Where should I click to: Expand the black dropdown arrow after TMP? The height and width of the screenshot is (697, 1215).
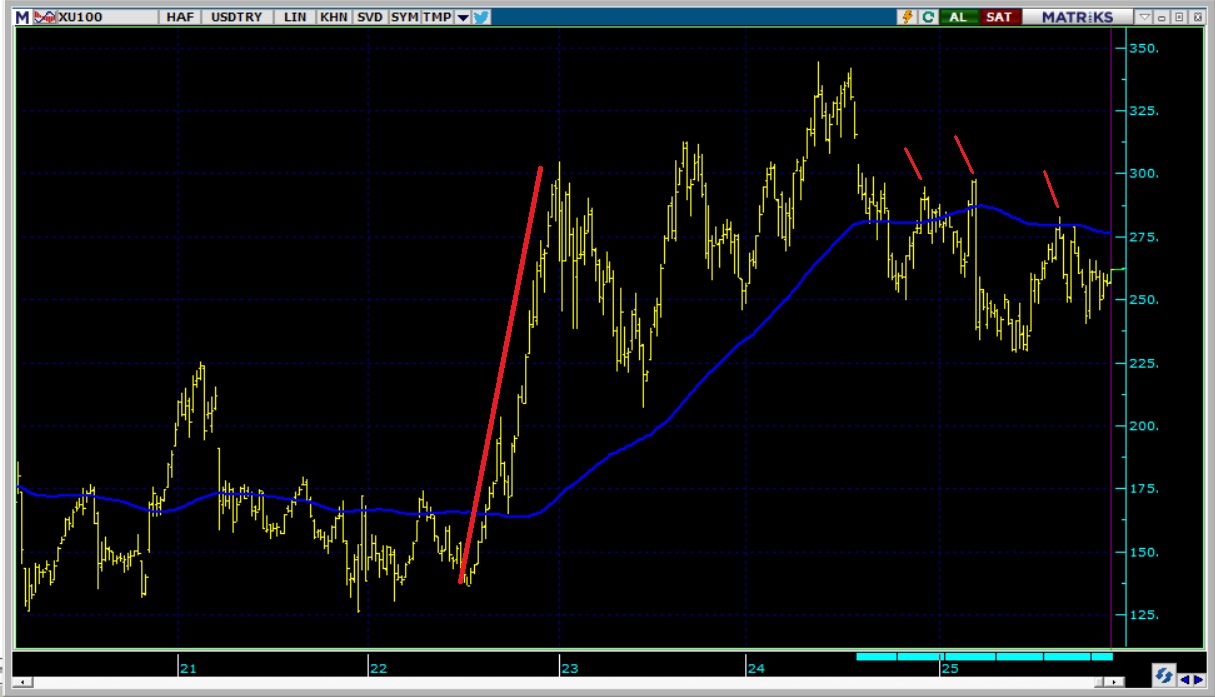point(462,17)
